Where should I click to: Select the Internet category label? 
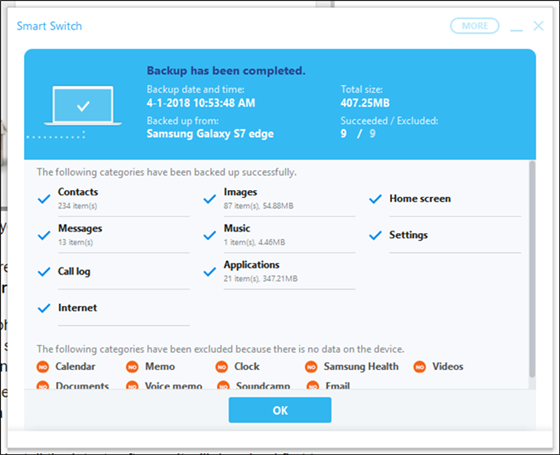click(77, 308)
